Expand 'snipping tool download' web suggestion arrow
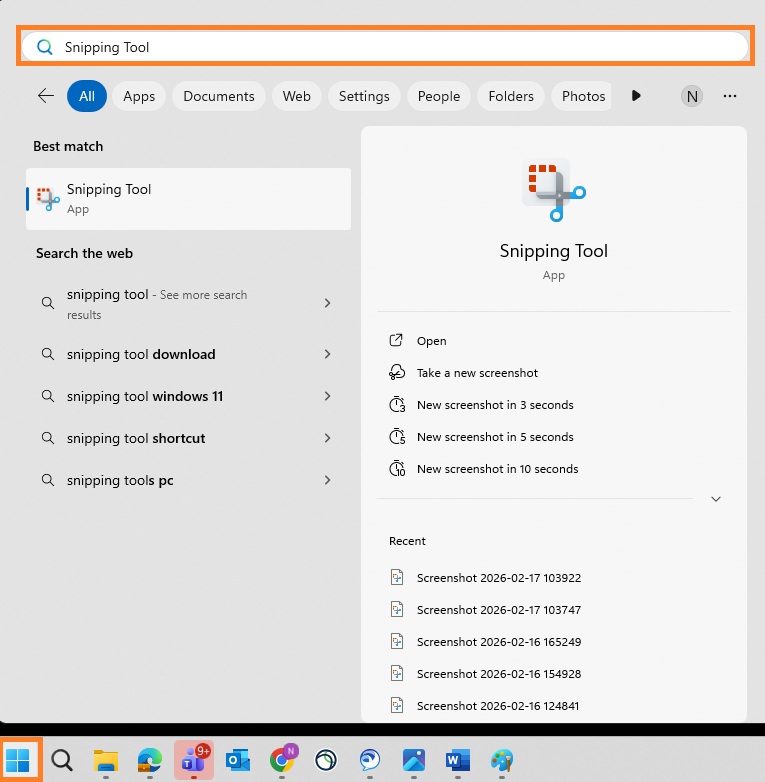This screenshot has height=782, width=765. click(327, 354)
